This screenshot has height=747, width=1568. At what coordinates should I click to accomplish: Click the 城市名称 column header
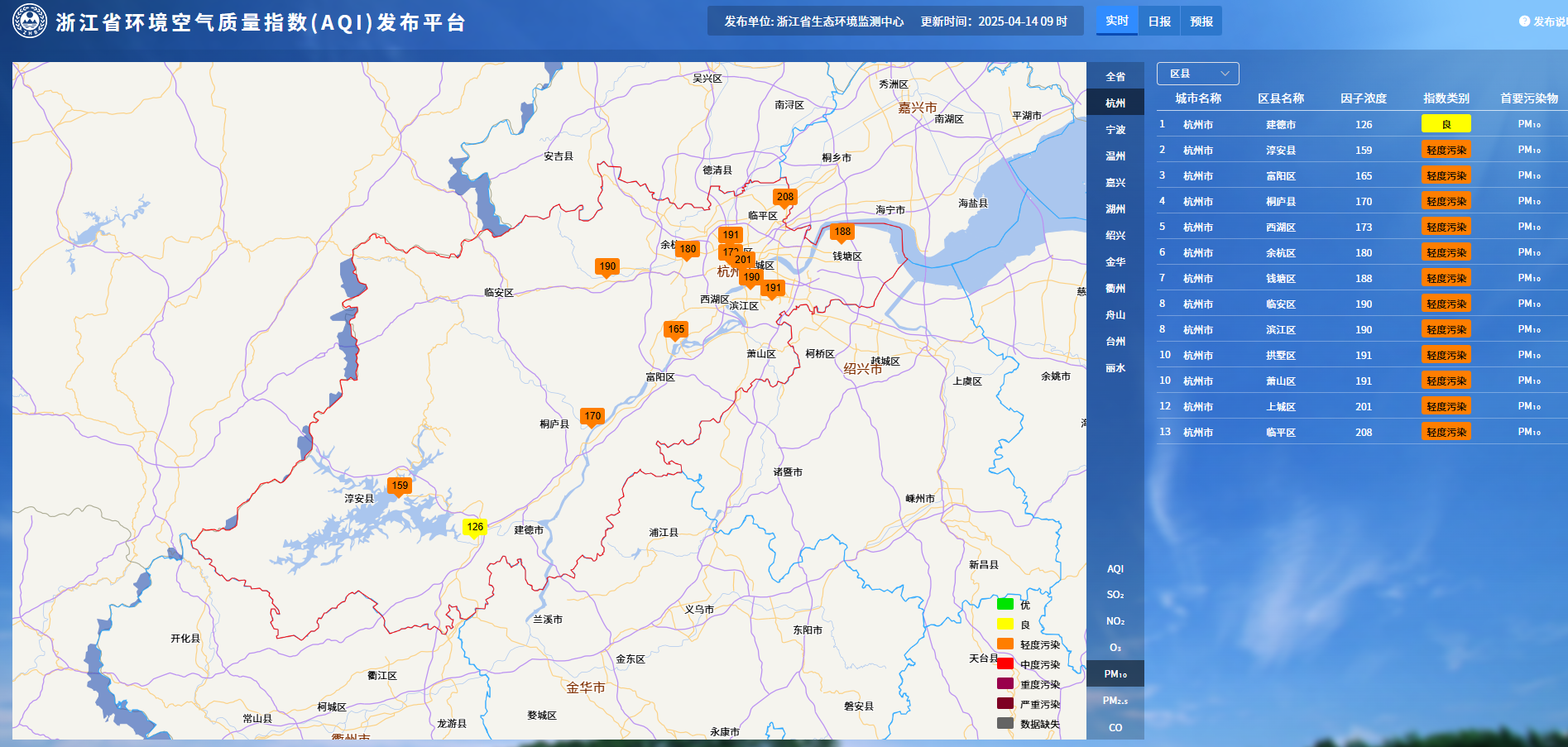tap(1198, 98)
